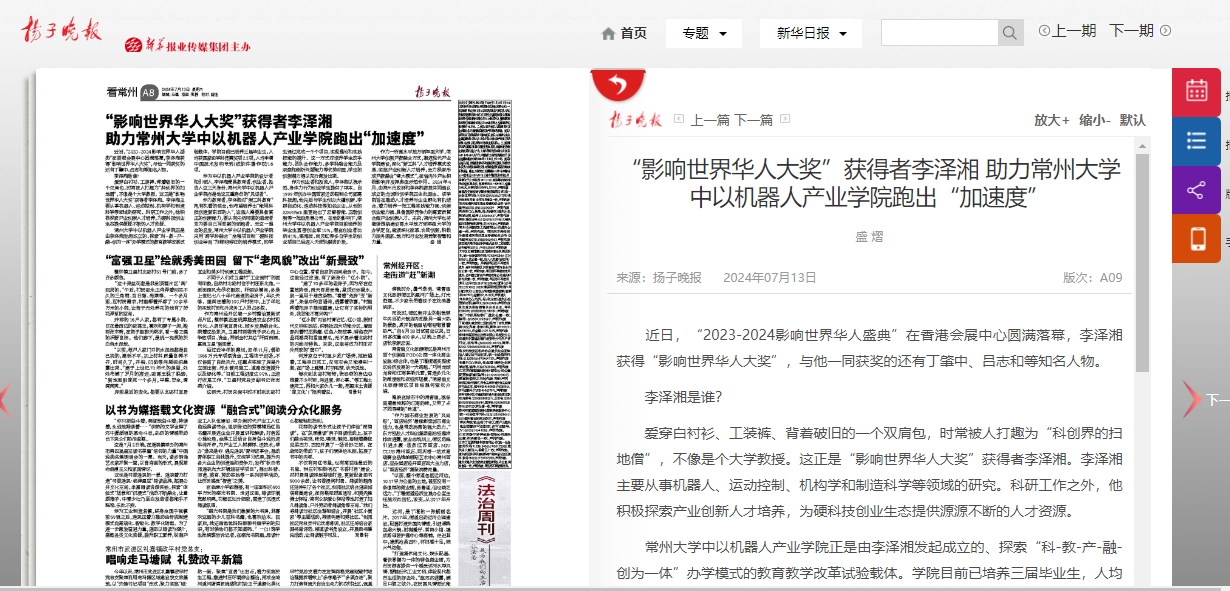
Task: Open the calendar date picker icon
Action: pyautogui.click(x=1196, y=92)
